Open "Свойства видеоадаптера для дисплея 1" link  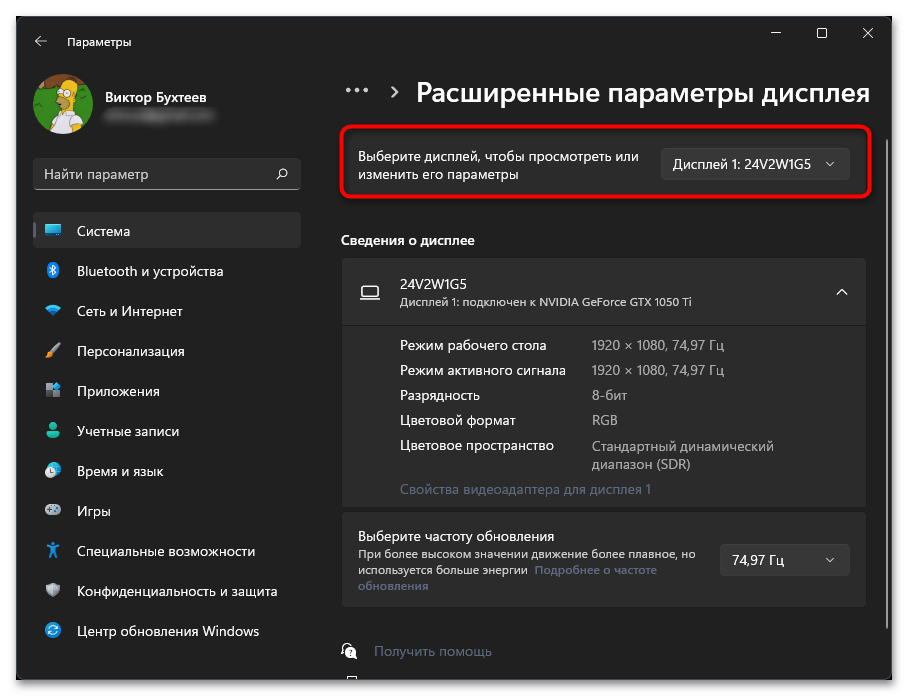pyautogui.click(x=525, y=489)
